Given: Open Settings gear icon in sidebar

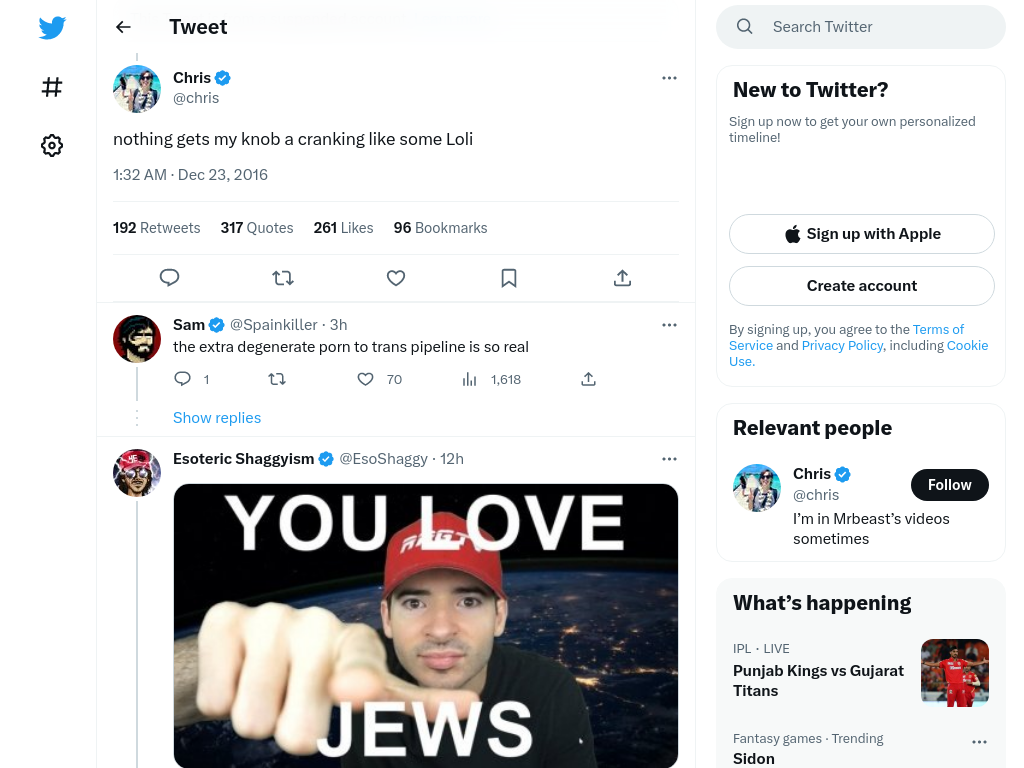Looking at the screenshot, I should 52,145.
